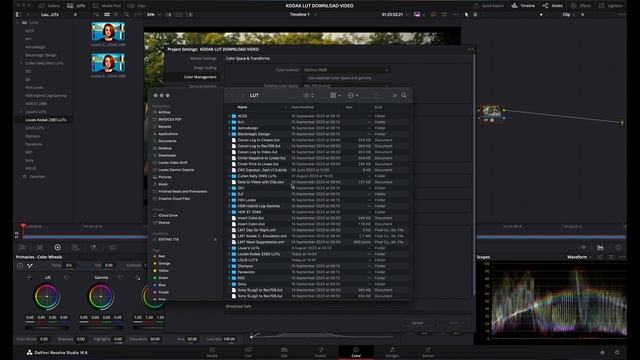Switch to the Color page tab
Viewport: 640px width, 360px height.
(356, 352)
